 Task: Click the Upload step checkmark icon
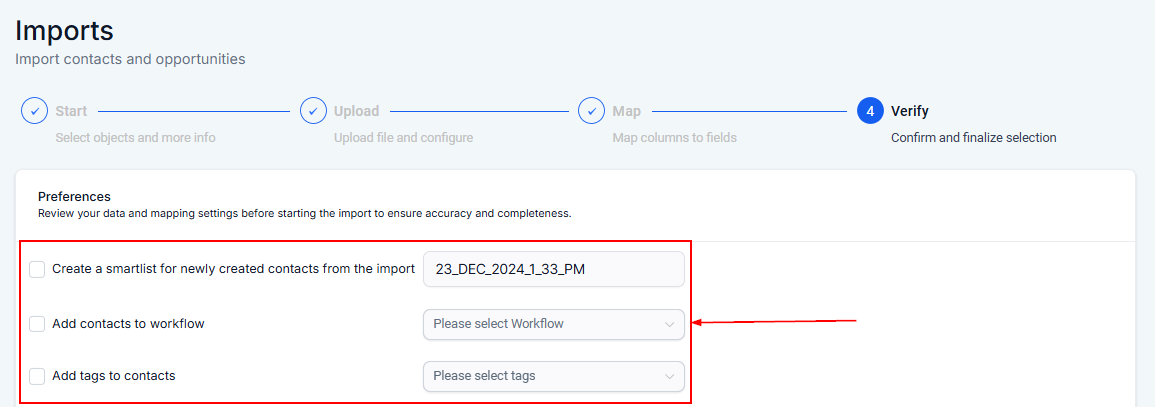coord(314,111)
